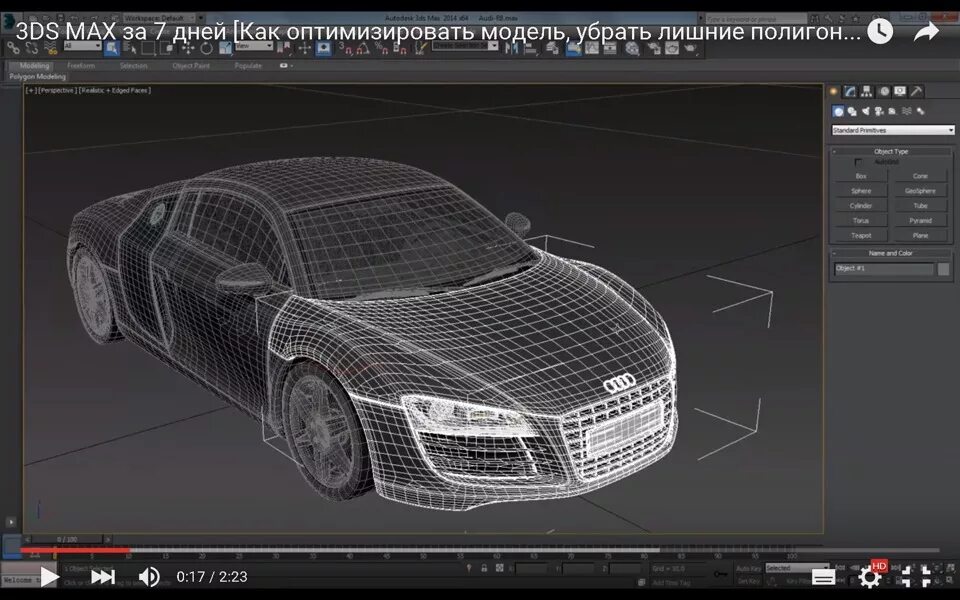Open the Hierarchy command panel tab
The width and height of the screenshot is (960, 600).
click(866, 92)
